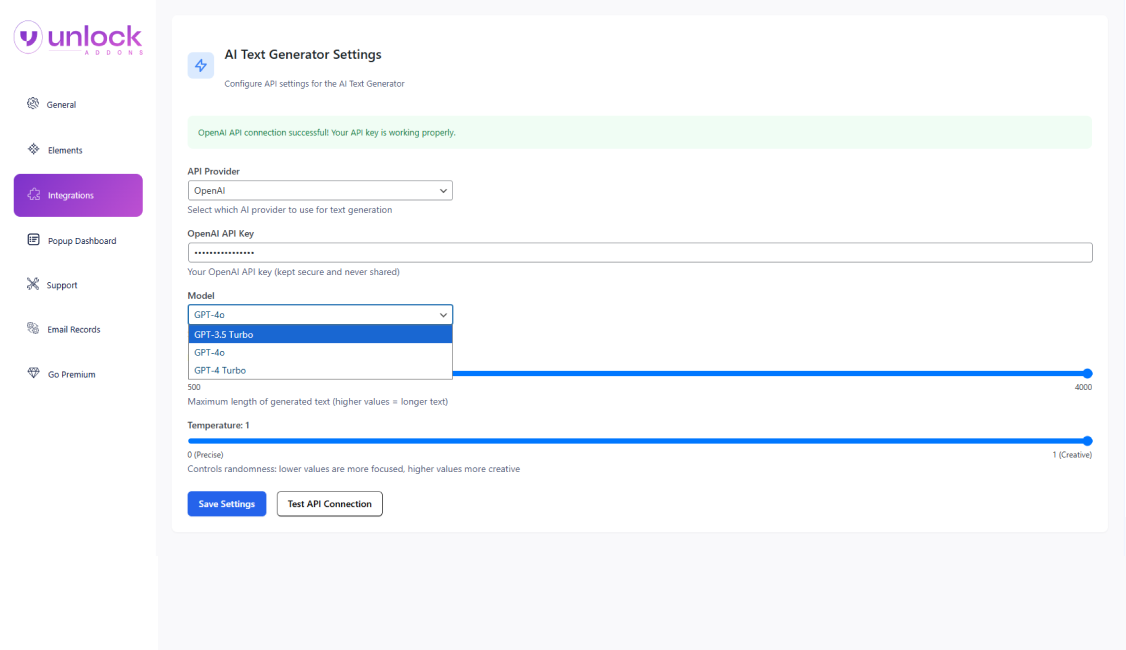Click the puzzle-piece Integrations icon
The image size is (1126, 650).
pyautogui.click(x=34, y=195)
